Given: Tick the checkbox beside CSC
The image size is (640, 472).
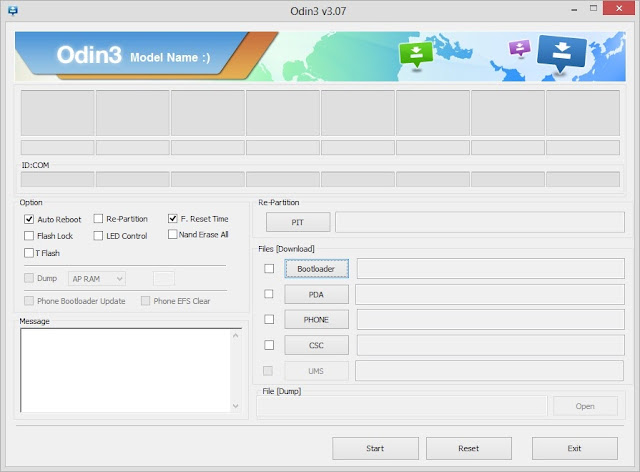Looking at the screenshot, I should [269, 345].
